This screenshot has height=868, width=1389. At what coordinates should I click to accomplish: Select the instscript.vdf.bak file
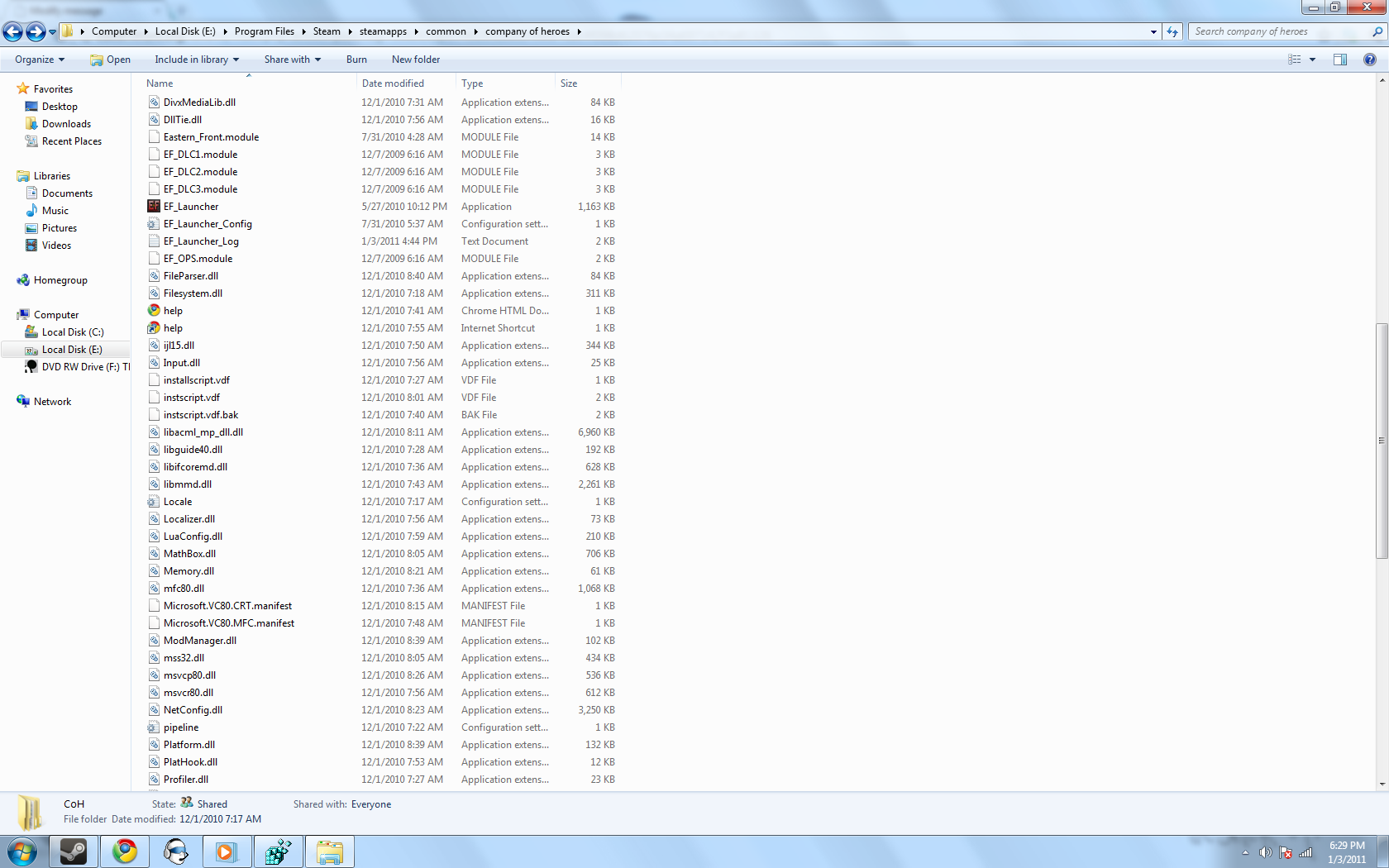(201, 415)
